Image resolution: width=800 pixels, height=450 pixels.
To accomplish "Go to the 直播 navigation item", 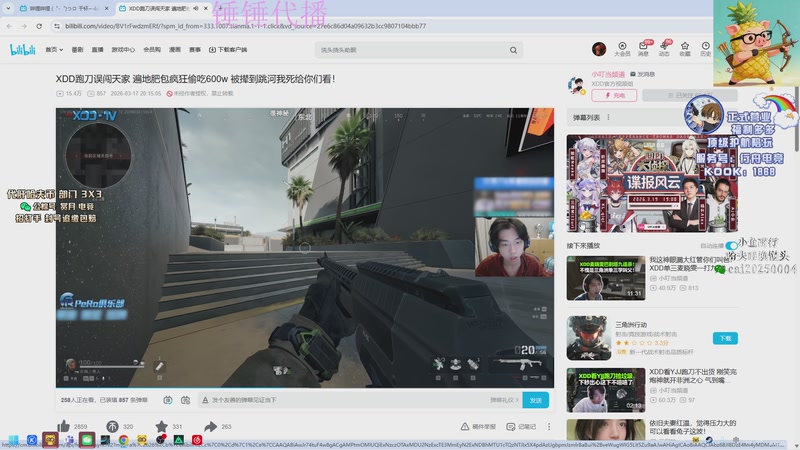I will coord(97,49).
